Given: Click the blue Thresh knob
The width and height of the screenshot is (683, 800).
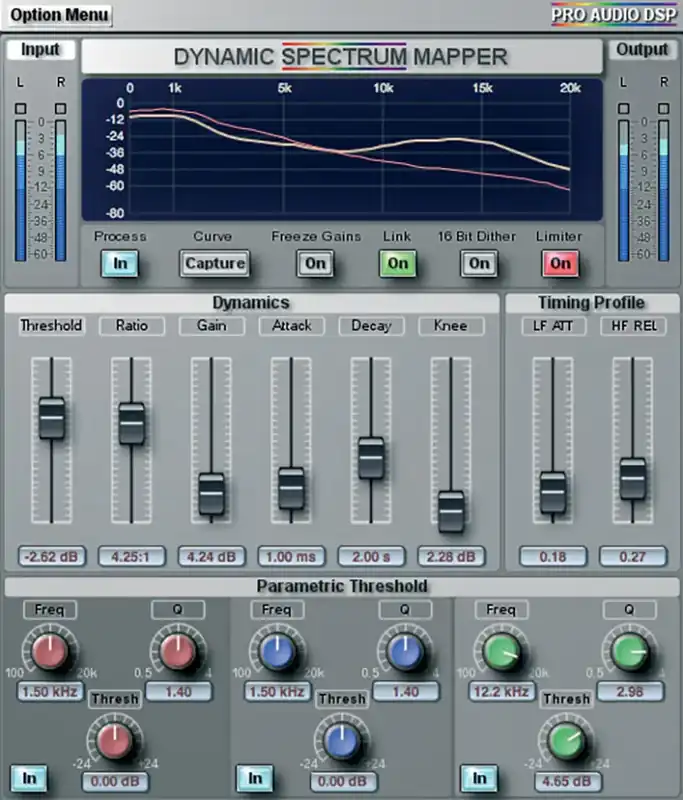Looking at the screenshot, I should click(342, 740).
